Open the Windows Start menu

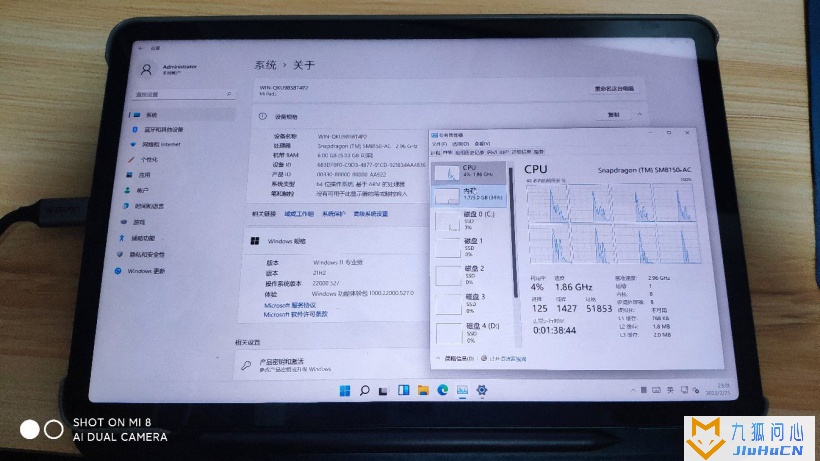pos(345,390)
